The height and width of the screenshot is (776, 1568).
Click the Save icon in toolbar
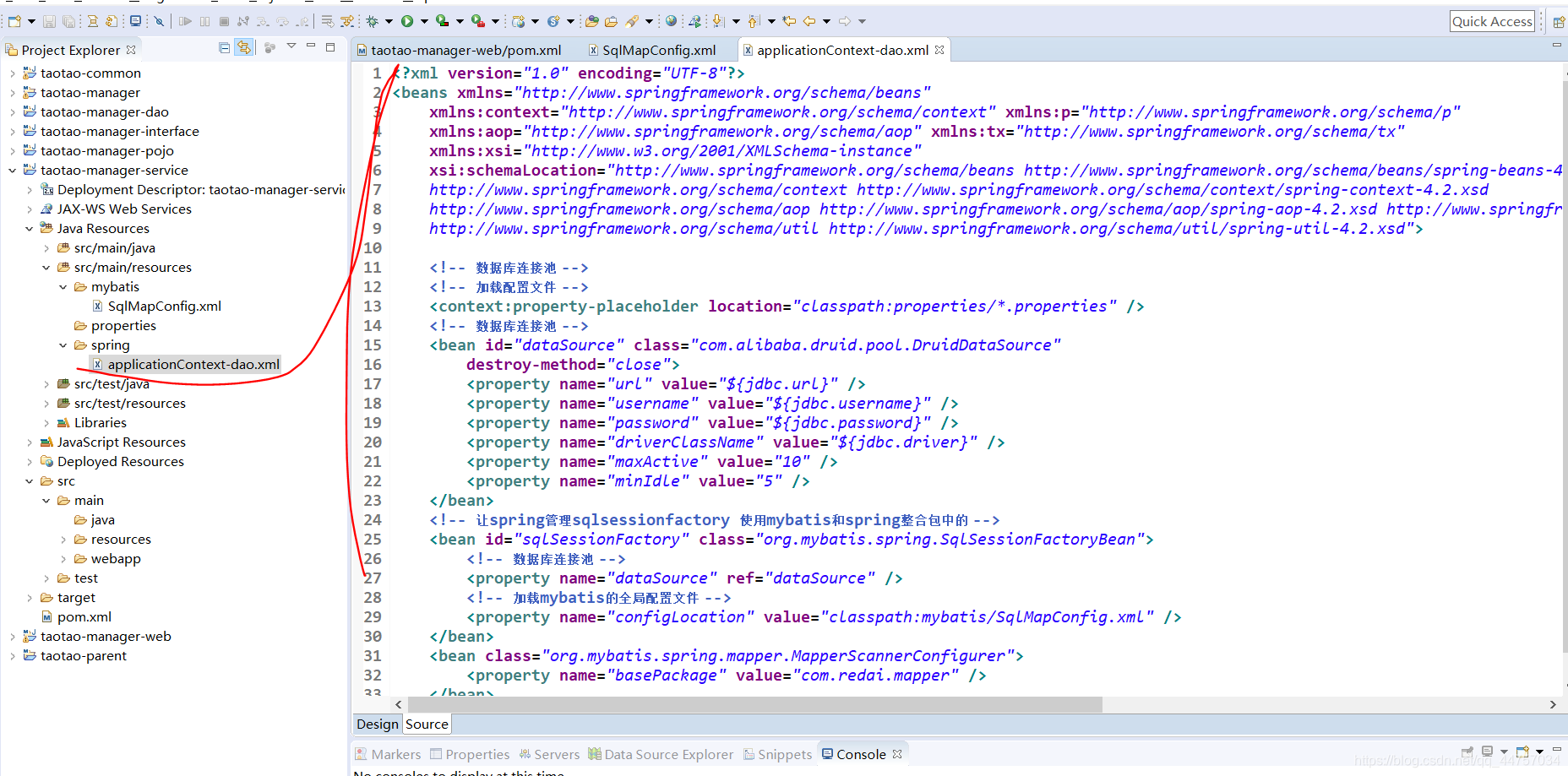point(49,21)
